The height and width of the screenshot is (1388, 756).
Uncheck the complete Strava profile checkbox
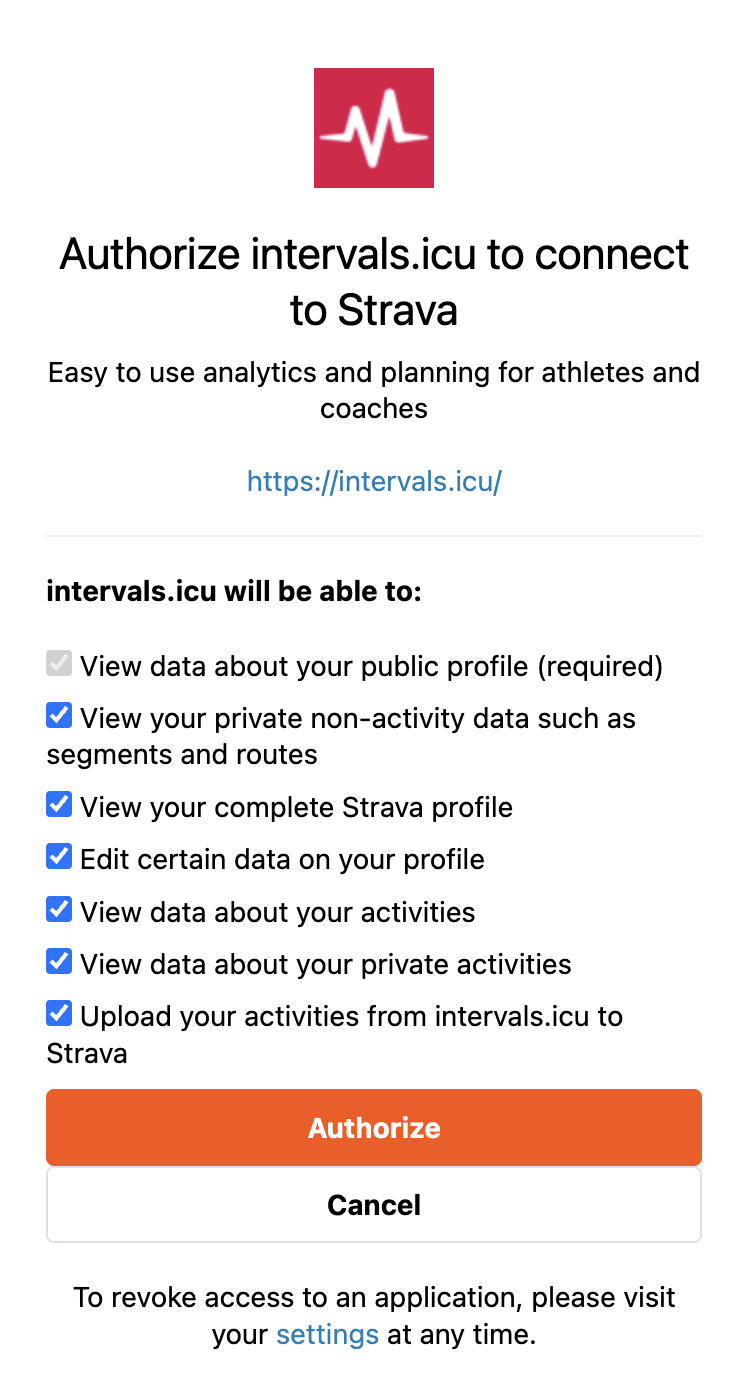60,805
